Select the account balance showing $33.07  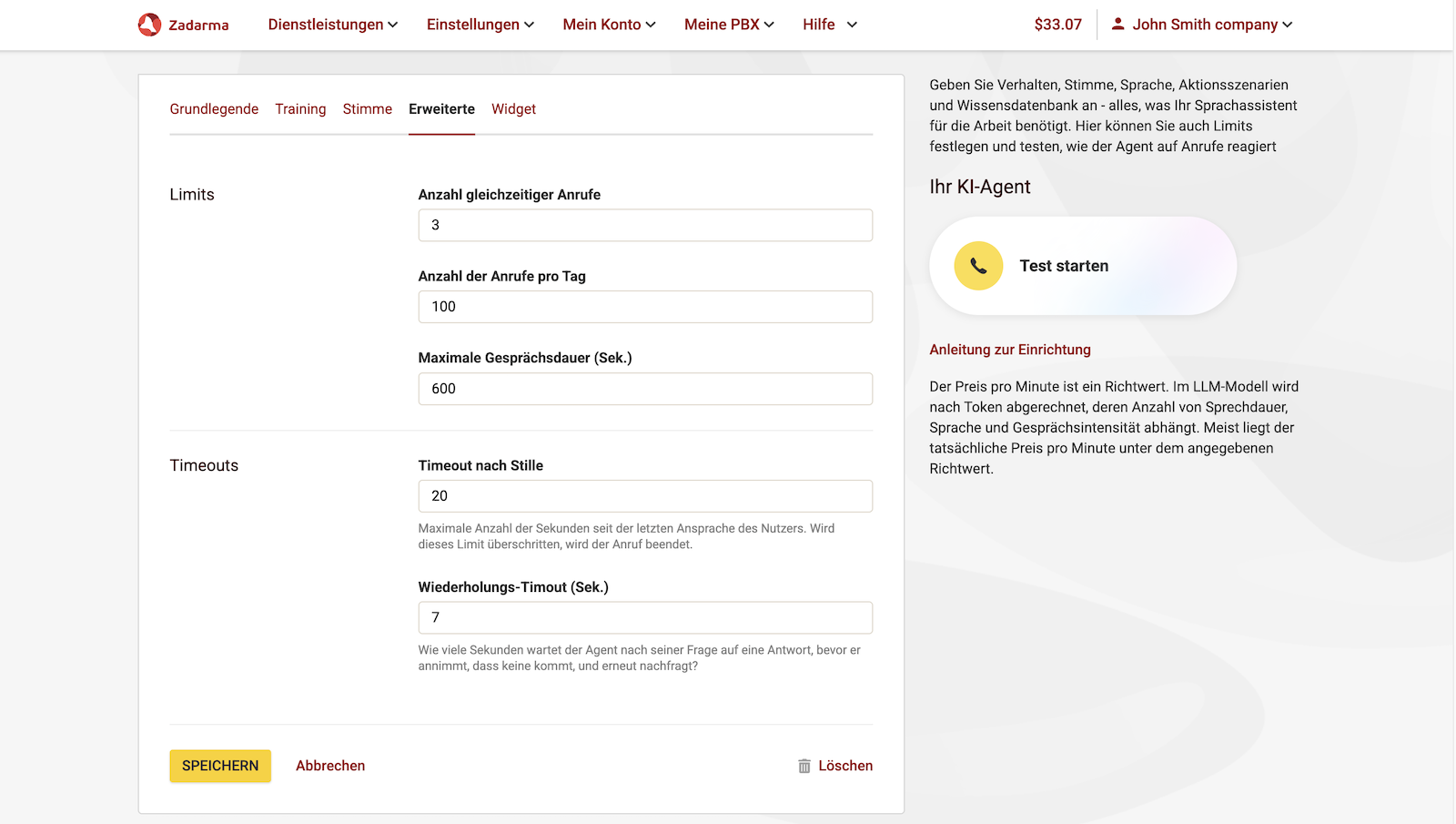coord(1058,25)
